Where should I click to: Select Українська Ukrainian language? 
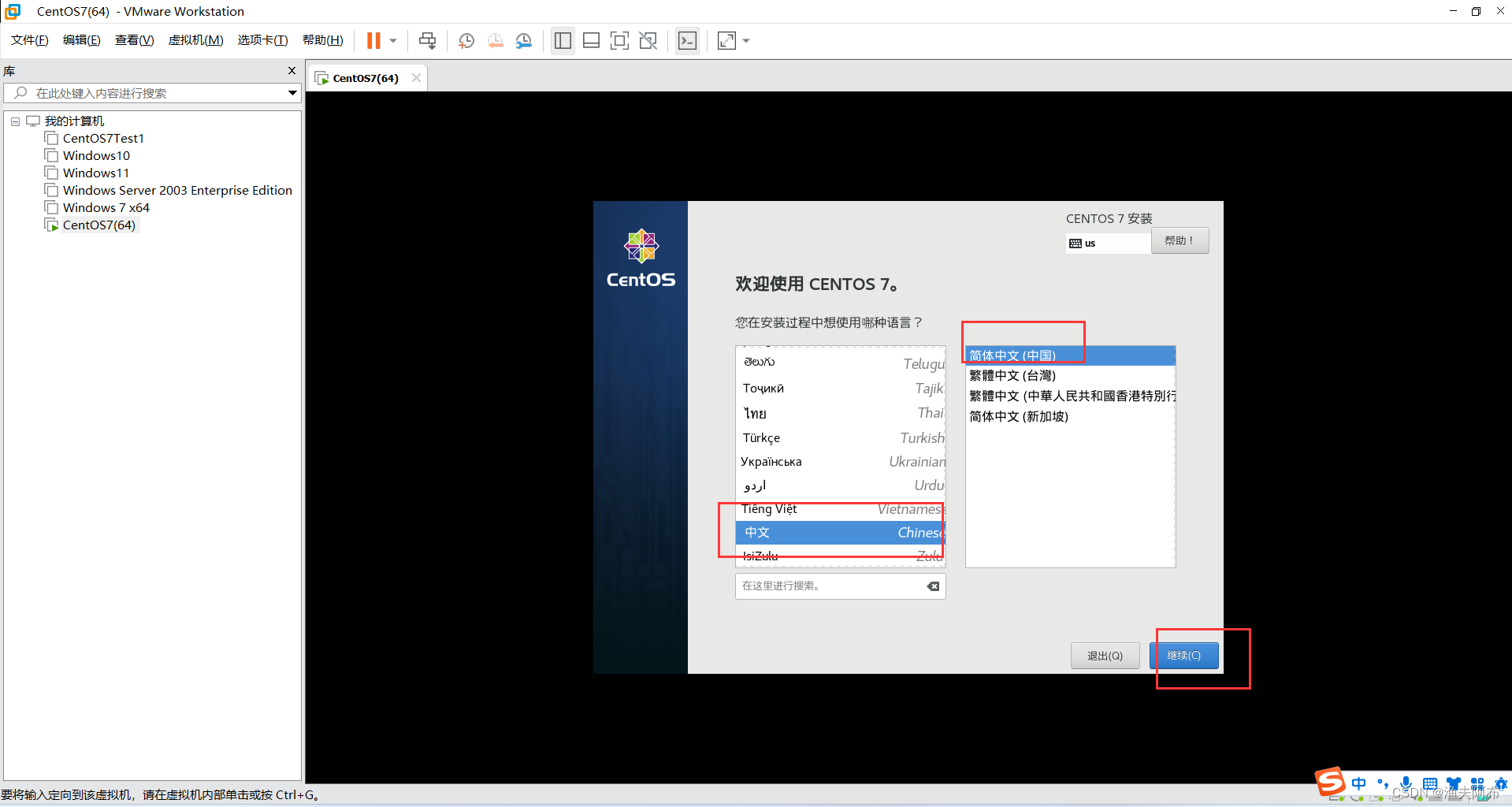pos(841,462)
